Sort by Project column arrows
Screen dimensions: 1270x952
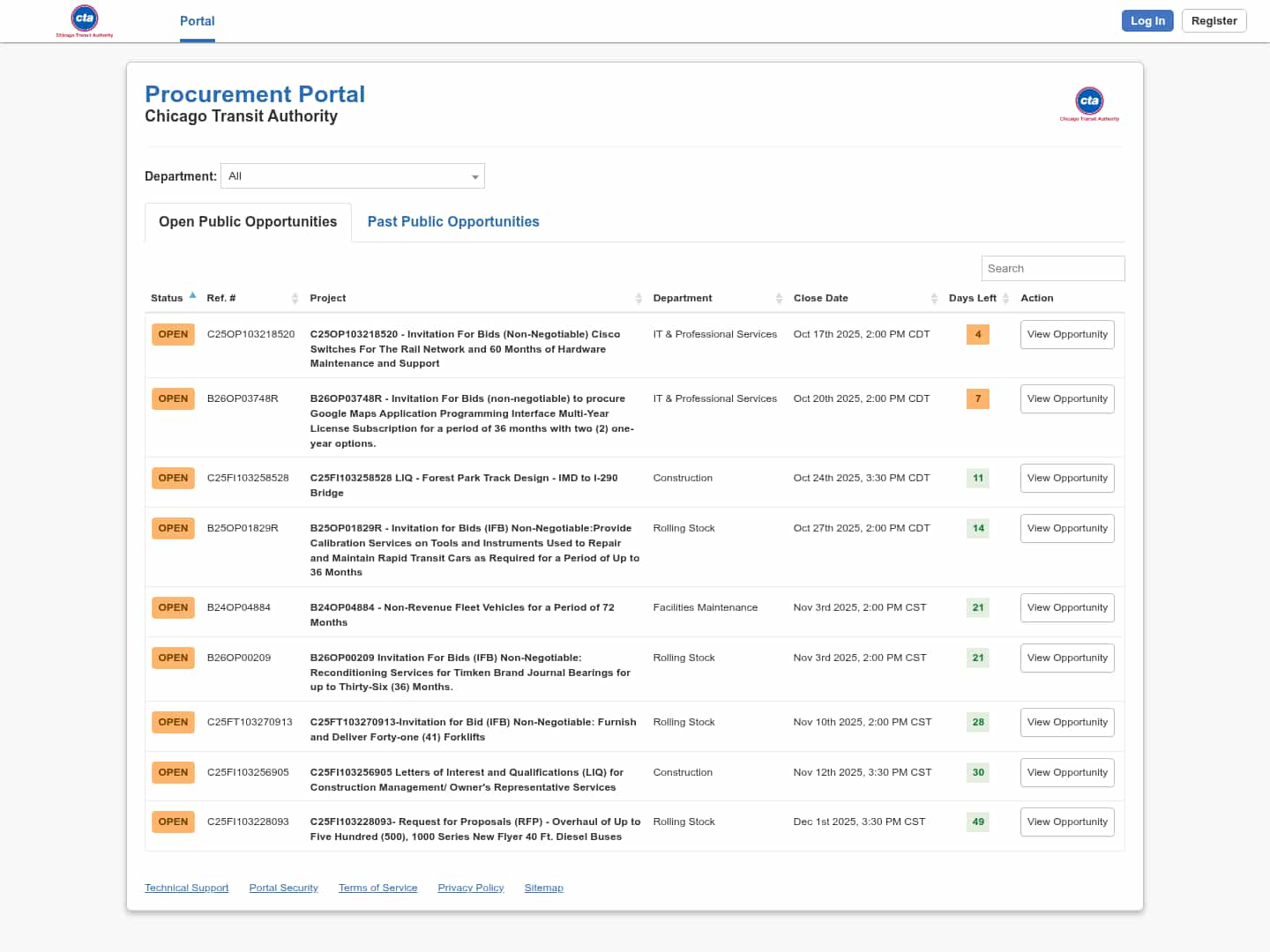[639, 299]
